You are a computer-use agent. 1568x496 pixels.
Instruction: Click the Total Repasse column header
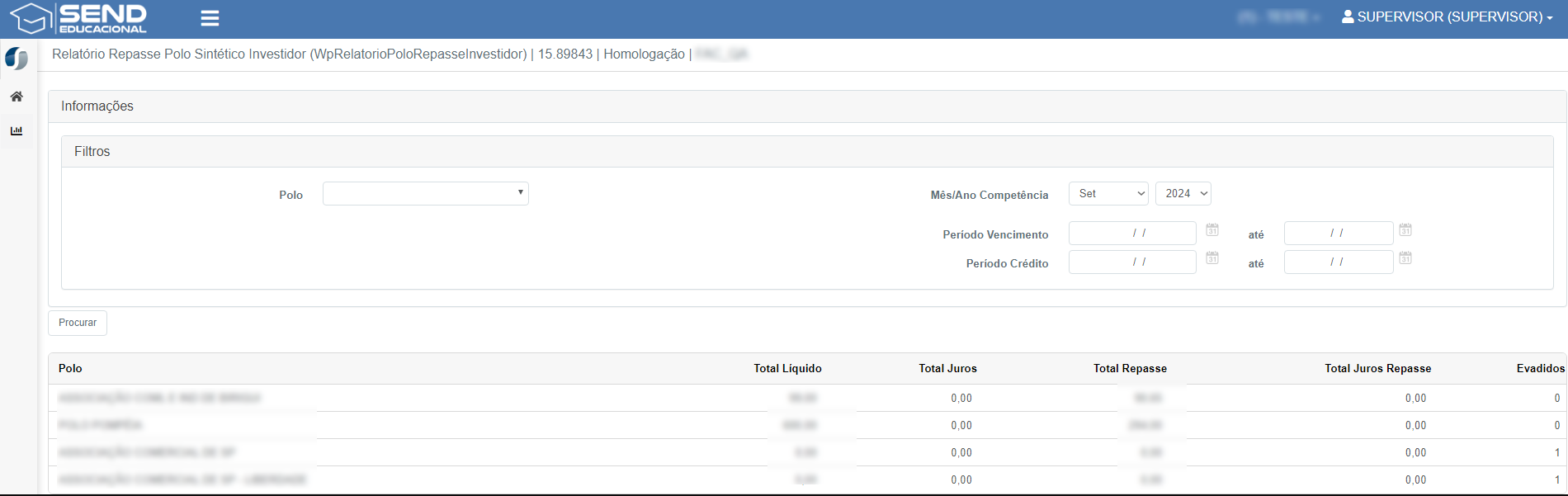(1130, 369)
